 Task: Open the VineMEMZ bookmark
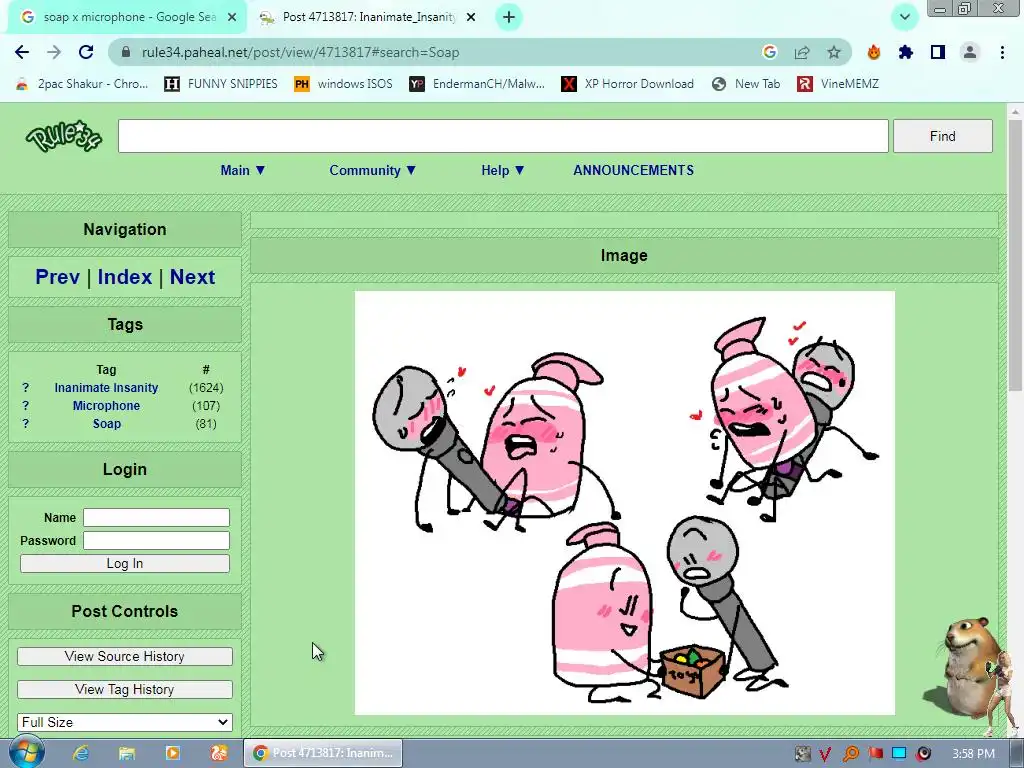tap(839, 84)
